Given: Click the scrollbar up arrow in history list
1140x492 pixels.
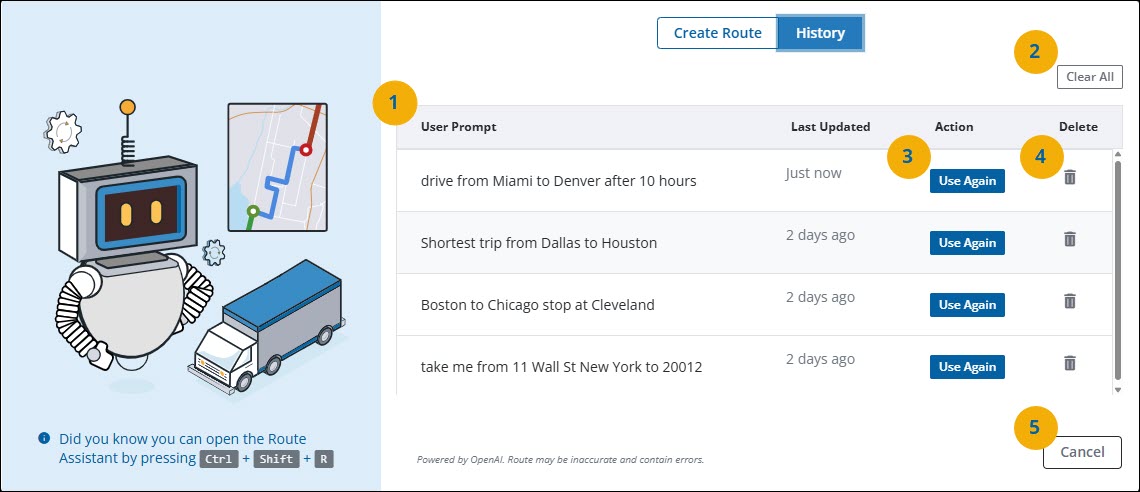Looking at the screenshot, I should [x=1118, y=154].
